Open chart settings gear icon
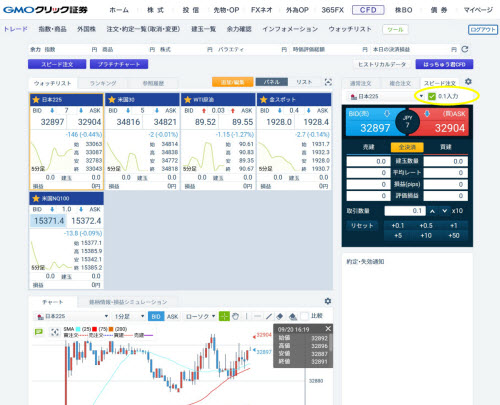This screenshot has width=500, height=405. click(328, 301)
